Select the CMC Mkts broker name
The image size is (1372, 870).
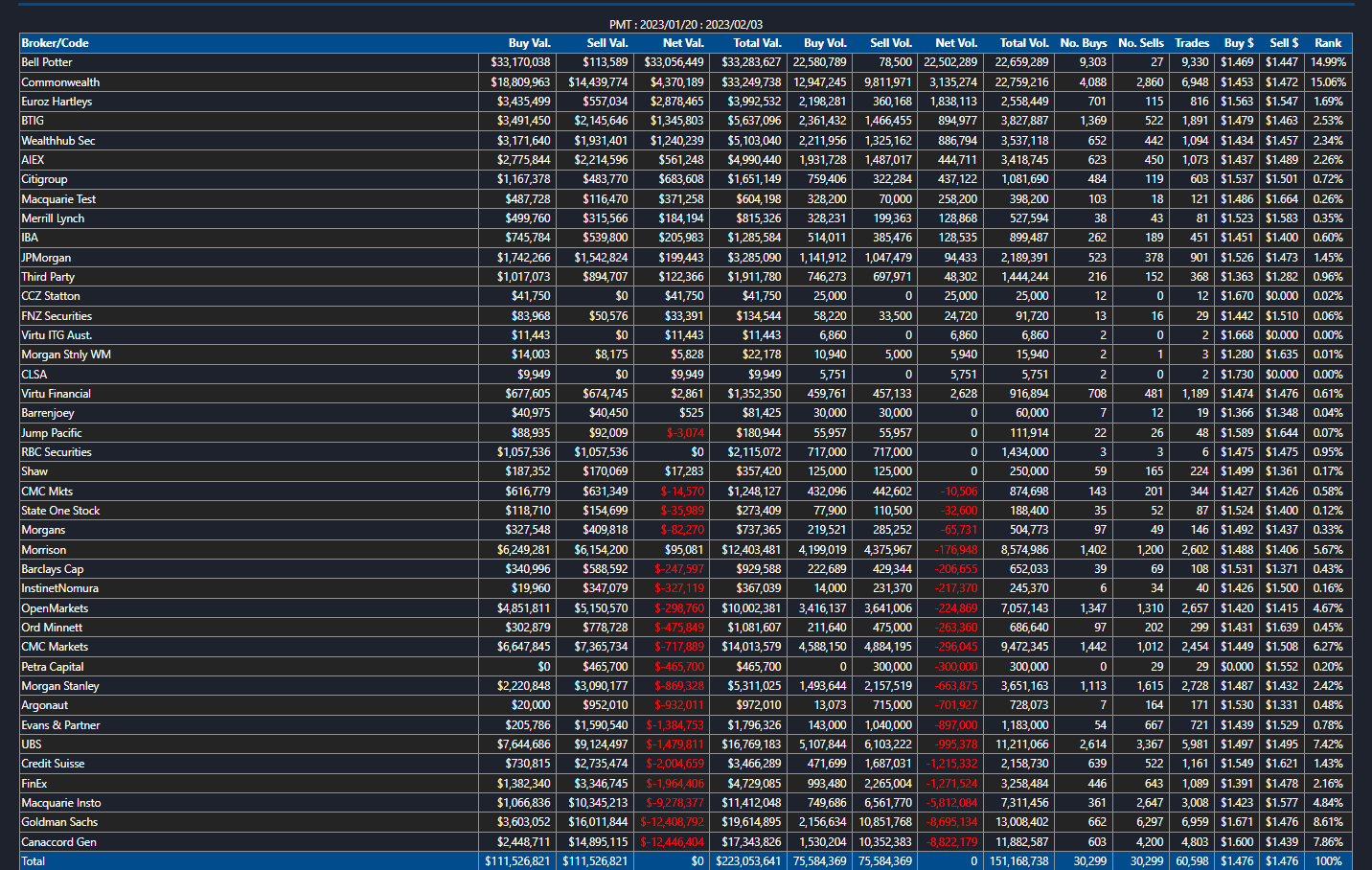[47, 492]
